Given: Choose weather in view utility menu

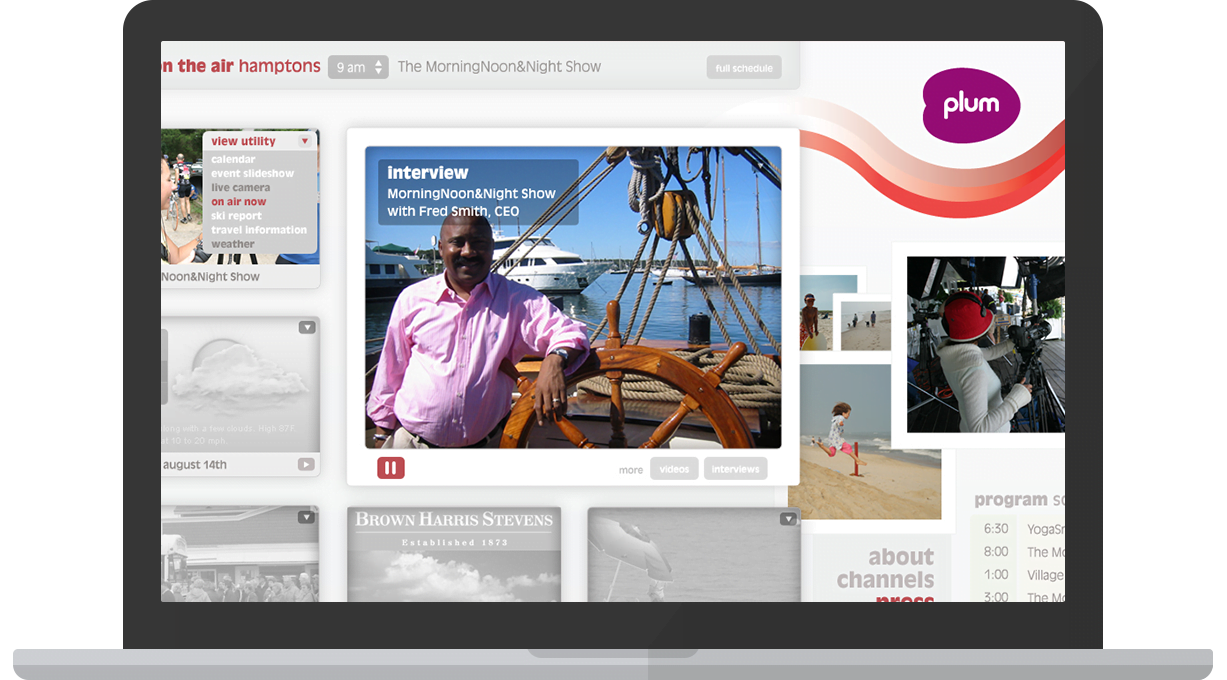Looking at the screenshot, I should coord(232,243).
